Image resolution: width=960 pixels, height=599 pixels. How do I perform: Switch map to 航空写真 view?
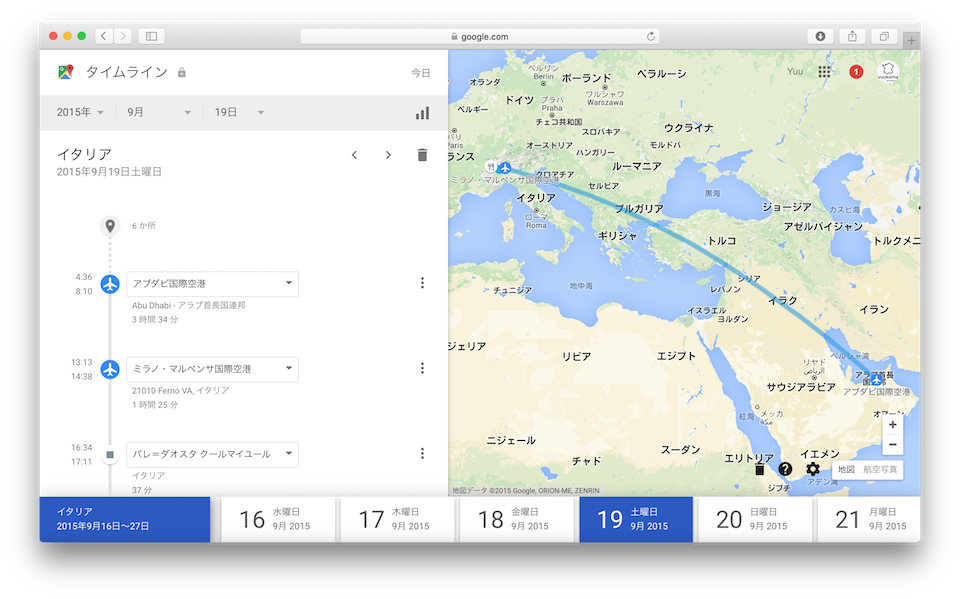coord(881,469)
